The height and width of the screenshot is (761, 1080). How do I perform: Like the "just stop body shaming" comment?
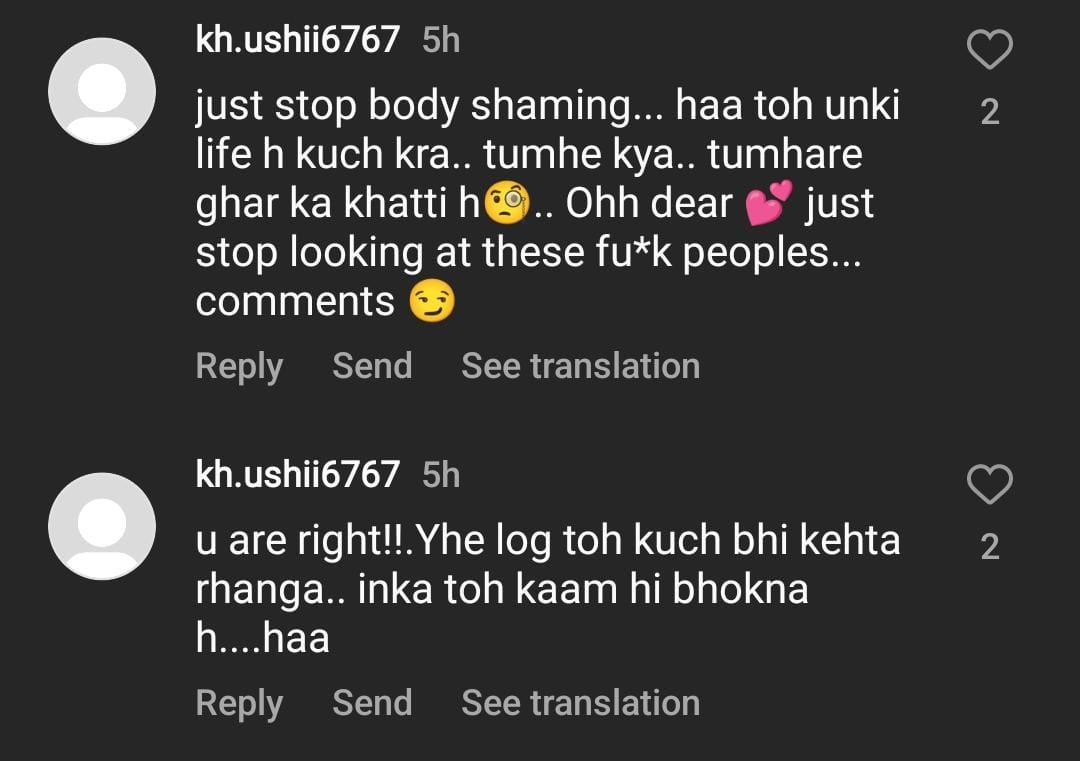tap(989, 50)
